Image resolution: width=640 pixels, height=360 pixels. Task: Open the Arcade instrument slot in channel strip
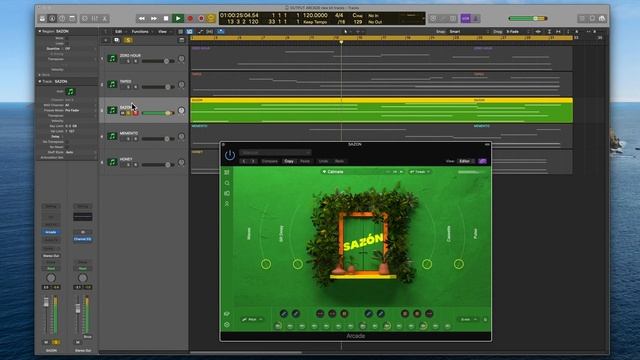pyautogui.click(x=51, y=232)
